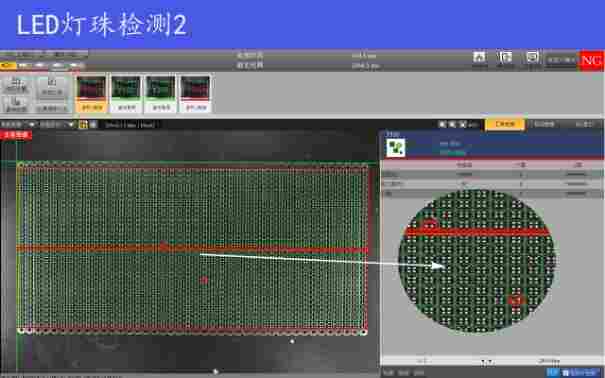Click the gray icon next to the grid icon
605x378 pixels.
93,124
